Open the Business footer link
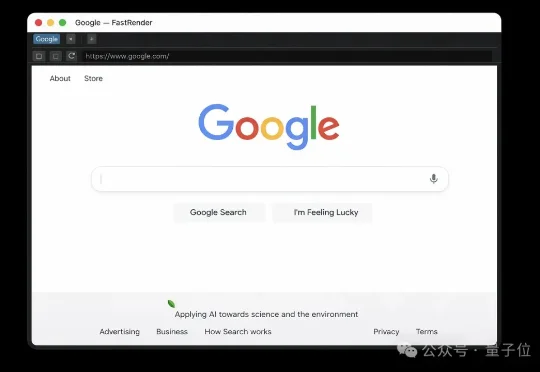The width and height of the screenshot is (540, 372). pyautogui.click(x=172, y=332)
